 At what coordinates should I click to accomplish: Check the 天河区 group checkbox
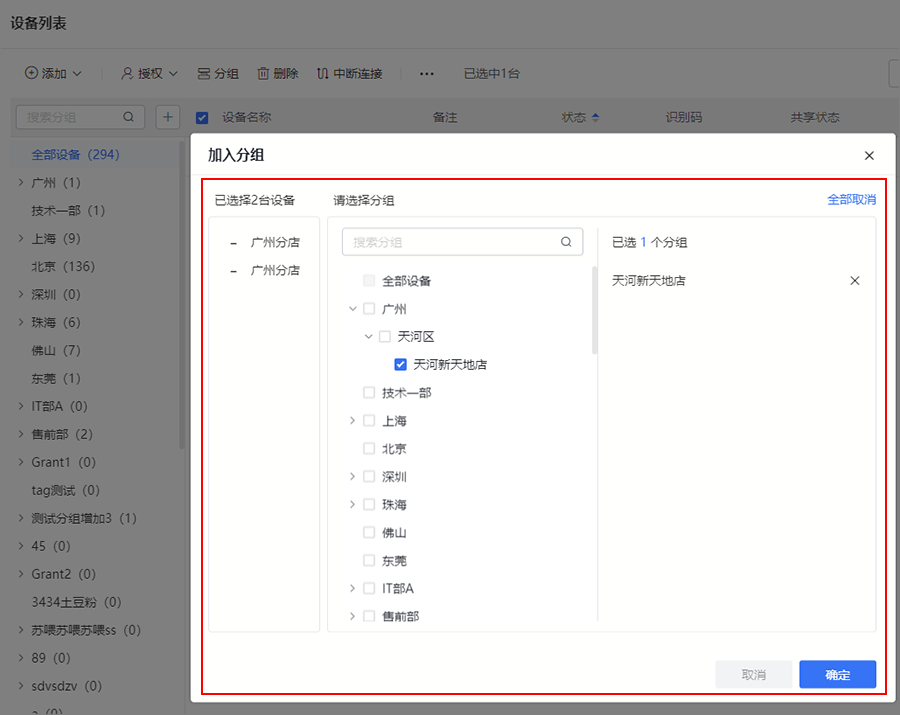[x=385, y=336]
